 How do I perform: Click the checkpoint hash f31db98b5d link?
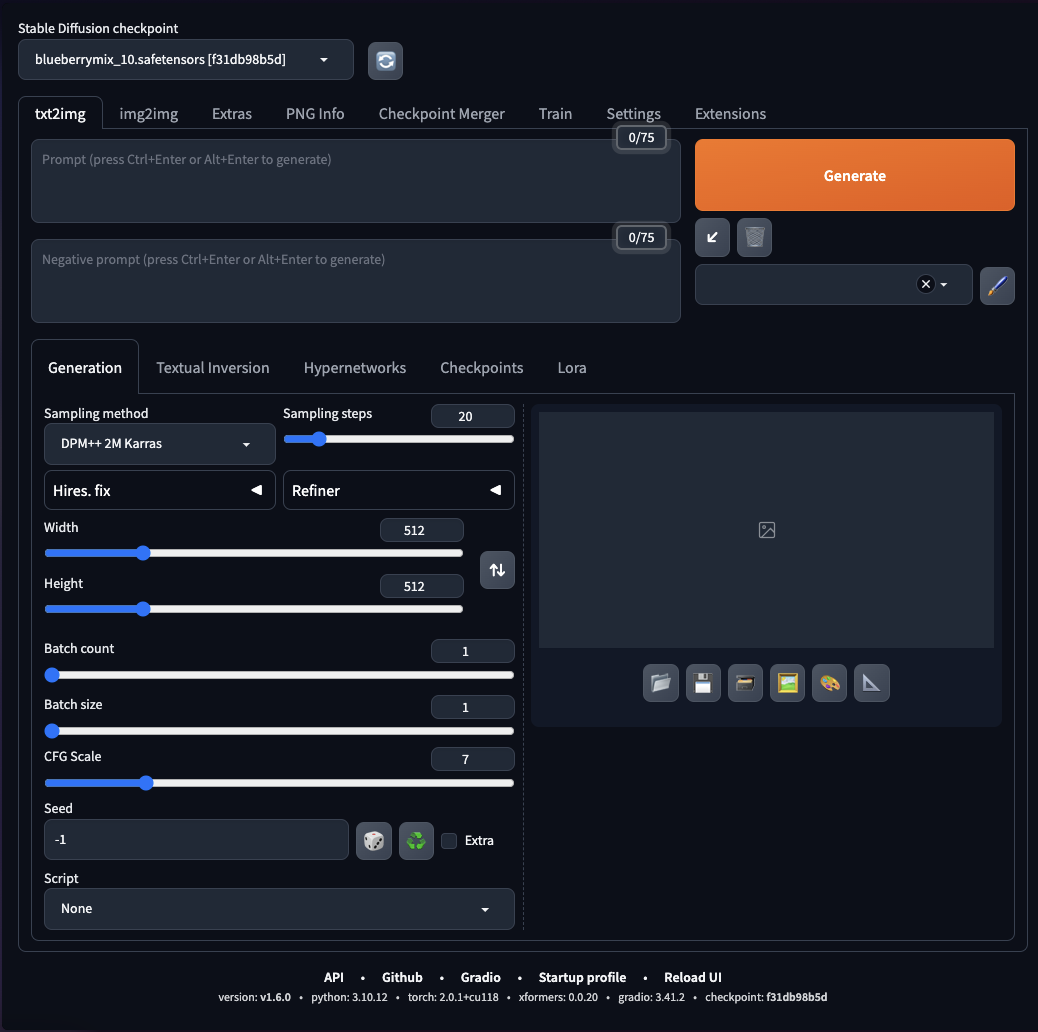click(796, 997)
